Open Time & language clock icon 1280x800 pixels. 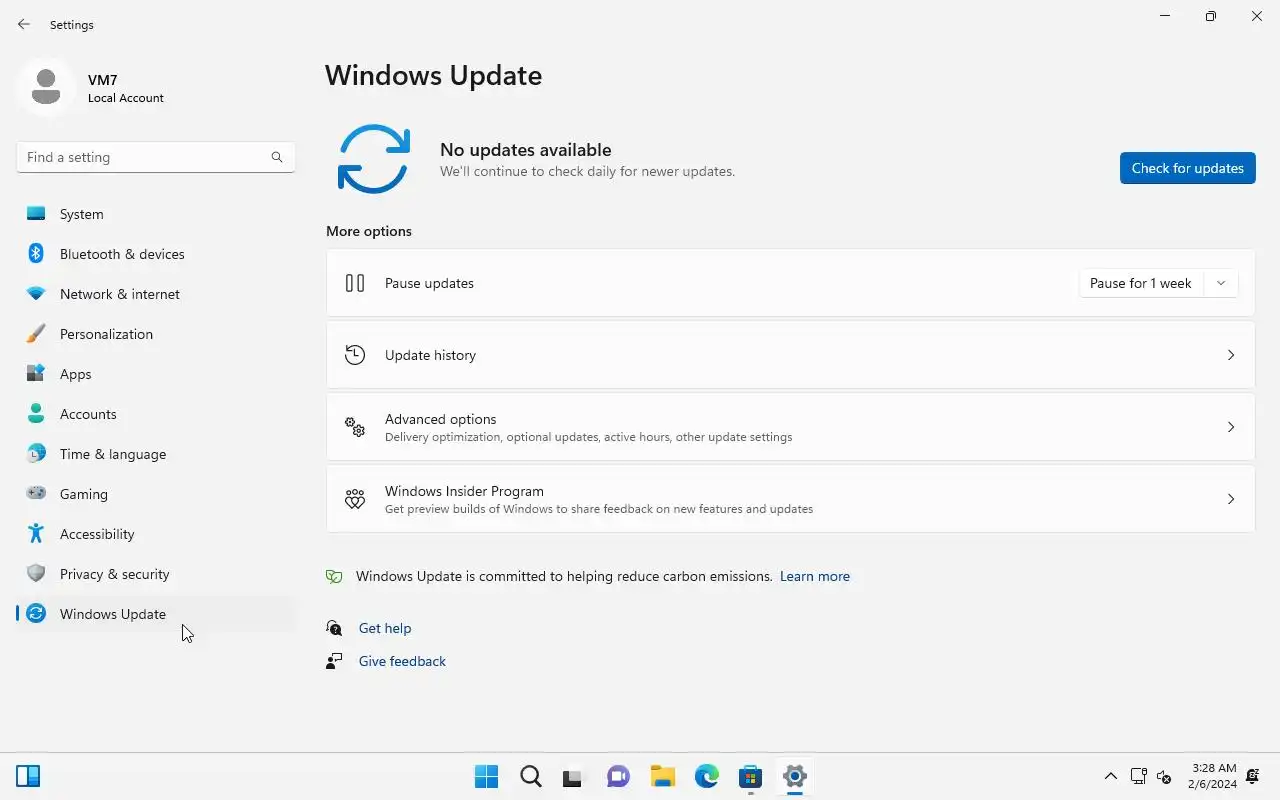(36, 454)
